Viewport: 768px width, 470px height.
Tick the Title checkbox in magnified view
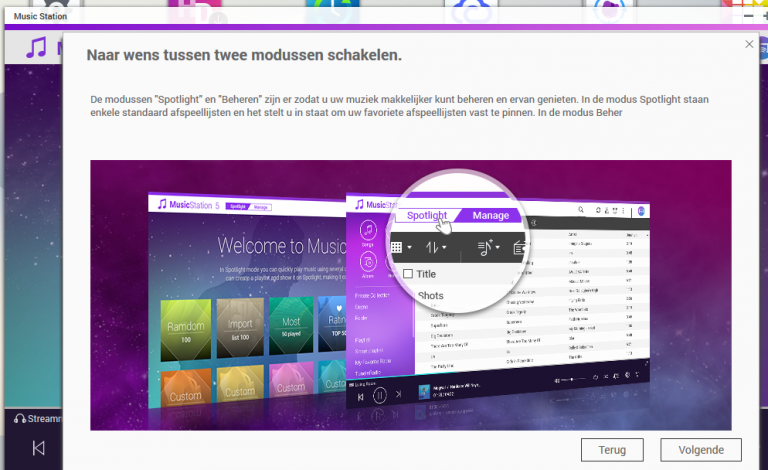(408, 274)
